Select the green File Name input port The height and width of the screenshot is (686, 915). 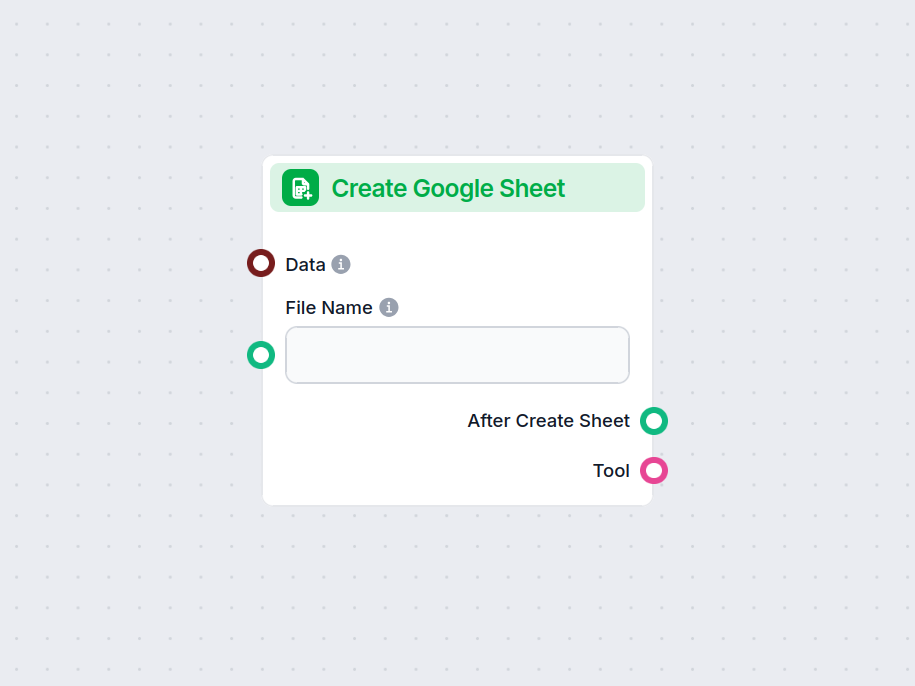pyautogui.click(x=261, y=355)
